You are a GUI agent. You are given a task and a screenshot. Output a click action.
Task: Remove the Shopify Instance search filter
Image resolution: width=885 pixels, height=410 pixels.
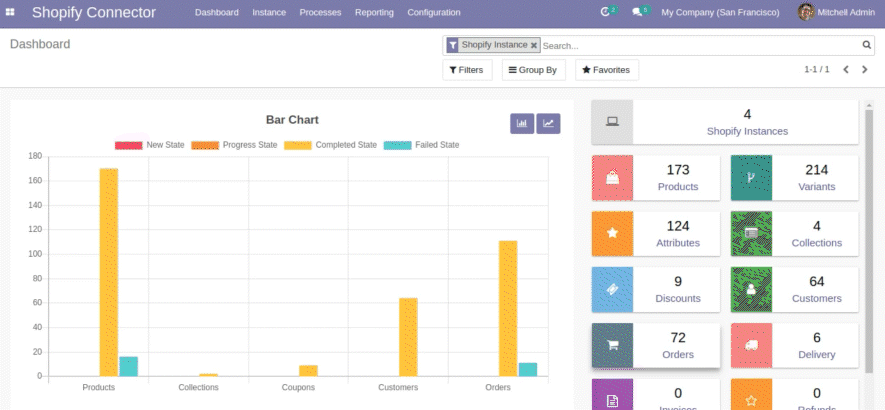pos(534,45)
